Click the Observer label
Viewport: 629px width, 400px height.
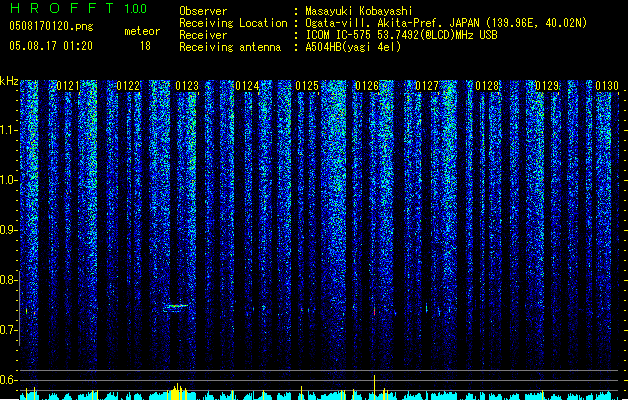click(x=203, y=11)
